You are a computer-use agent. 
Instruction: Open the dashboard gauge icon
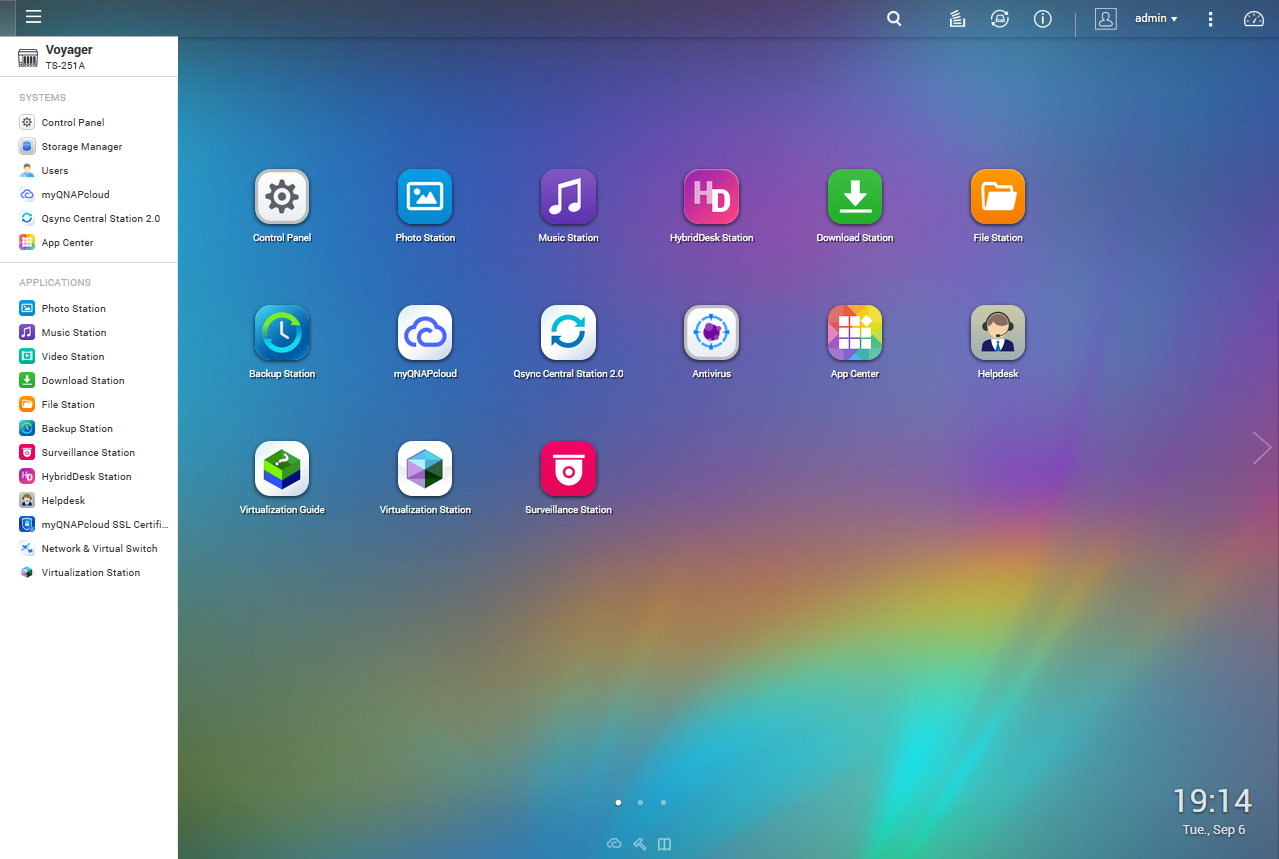tap(1254, 18)
